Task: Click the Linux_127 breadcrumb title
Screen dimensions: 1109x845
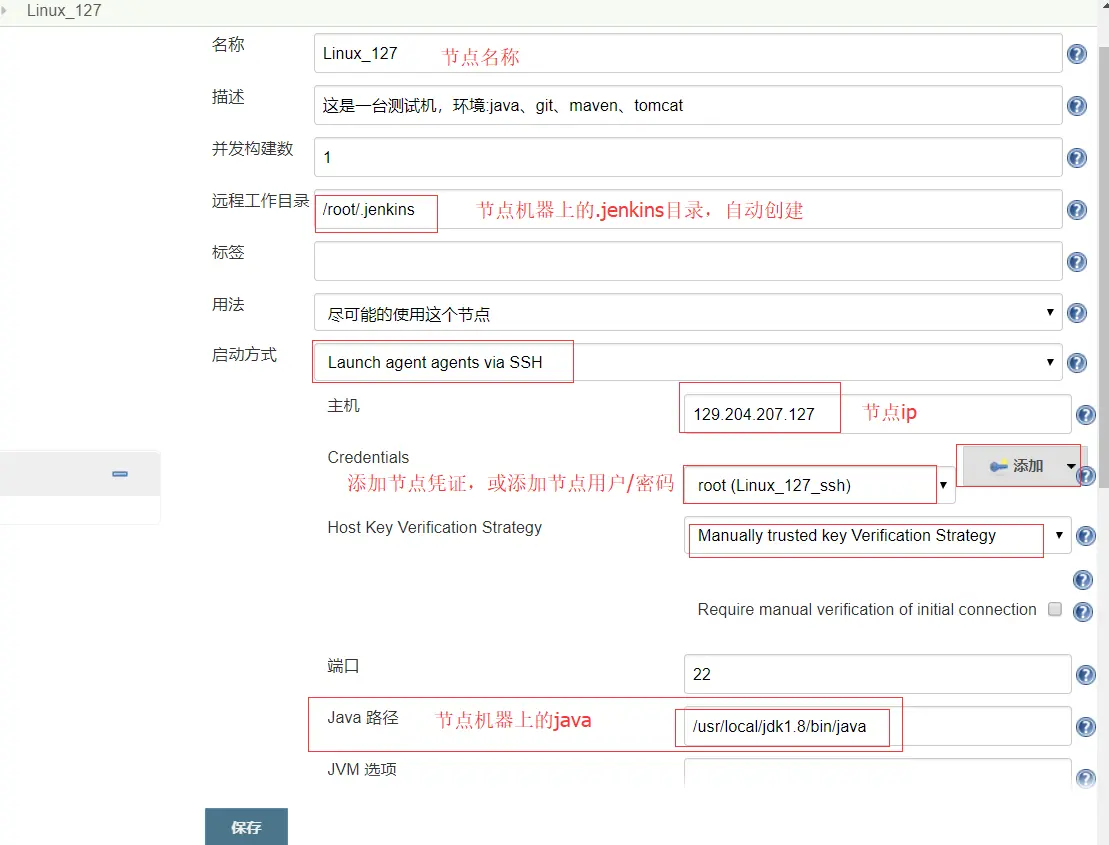Action: pyautogui.click(x=64, y=11)
